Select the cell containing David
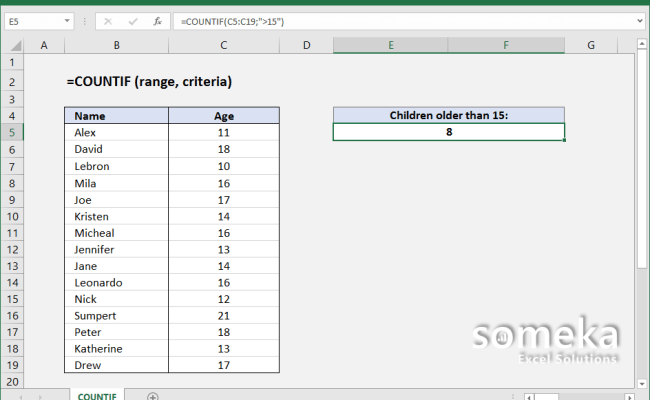Viewport: 650px width, 400px height. (x=116, y=149)
